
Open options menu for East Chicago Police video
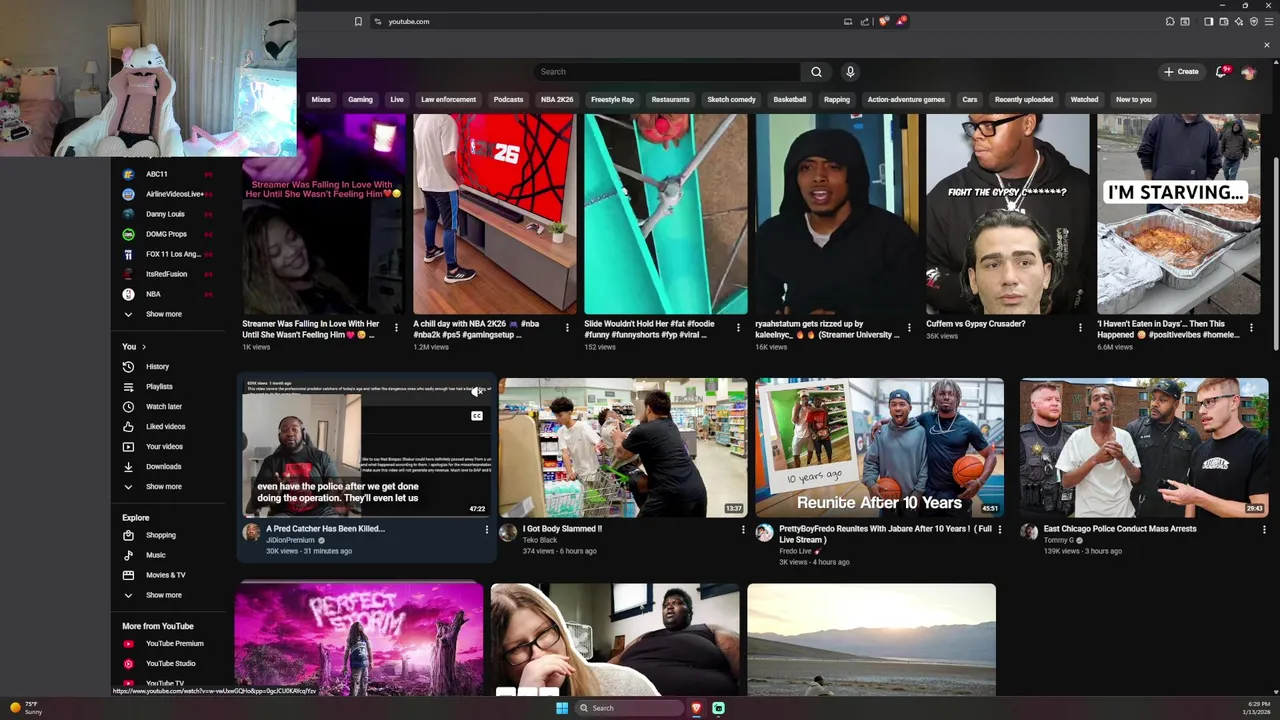[x=1264, y=530]
